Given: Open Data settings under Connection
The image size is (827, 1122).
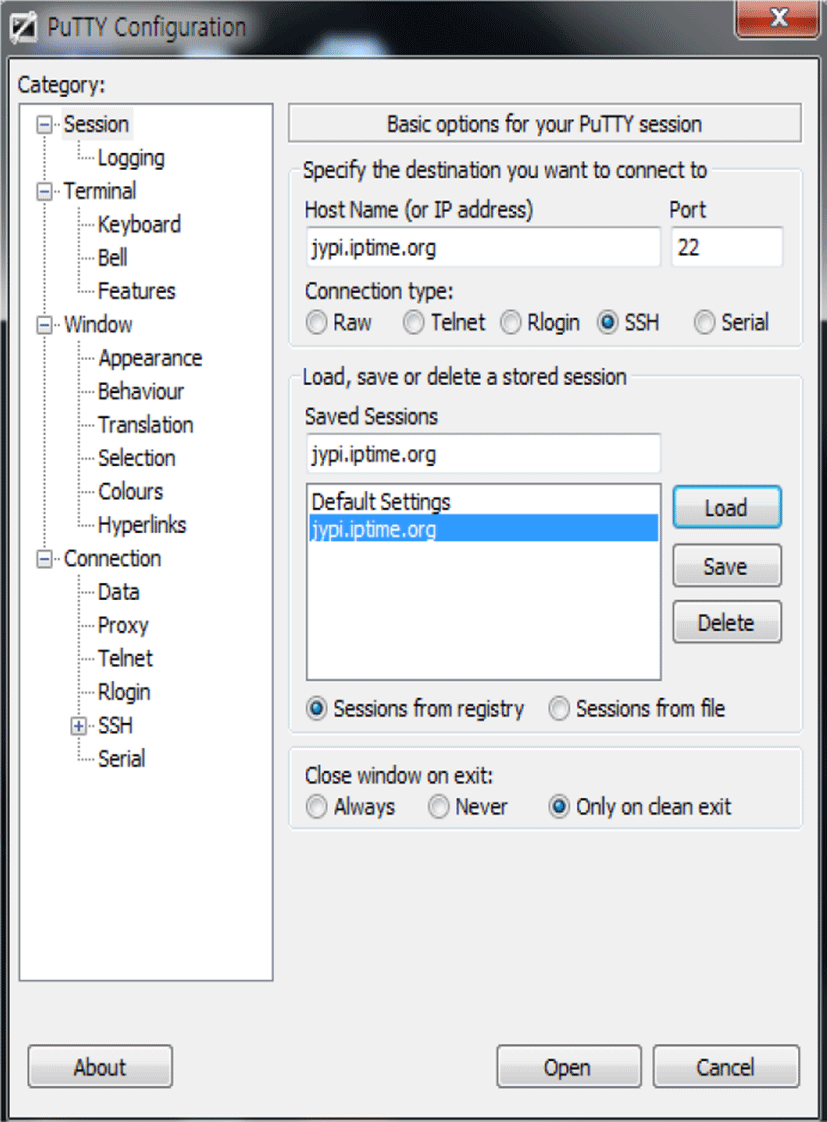Looking at the screenshot, I should (x=119, y=592).
